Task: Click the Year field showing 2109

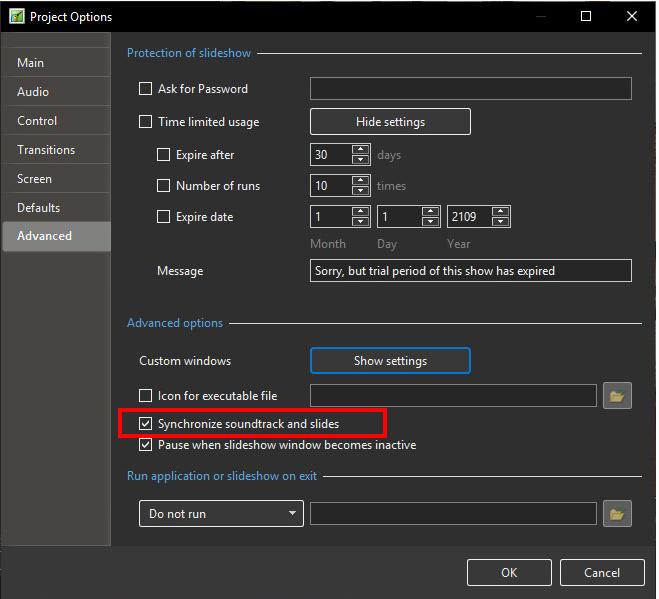Action: pos(469,217)
